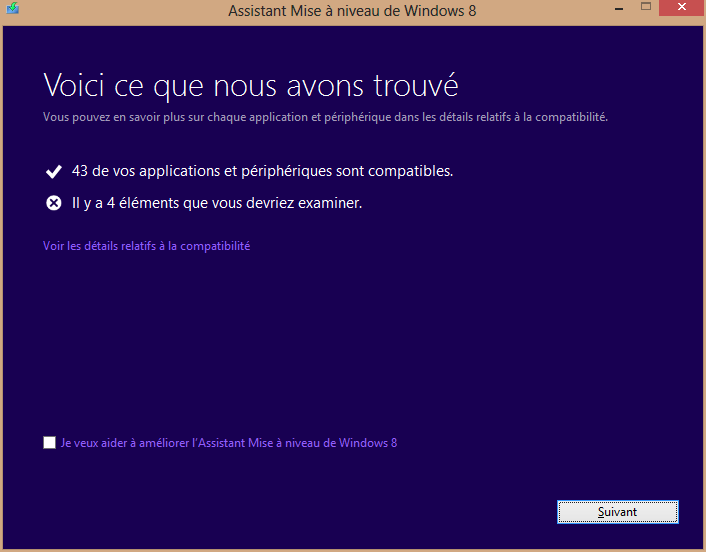
Task: Click the 'Voici ce que nous avons trouvé' heading
Action: pos(250,83)
